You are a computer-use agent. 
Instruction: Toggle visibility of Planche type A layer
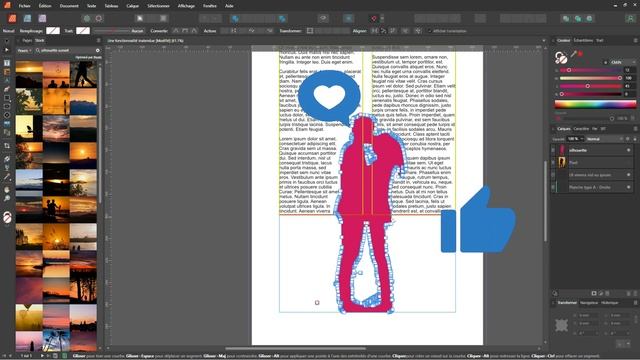tap(629, 187)
